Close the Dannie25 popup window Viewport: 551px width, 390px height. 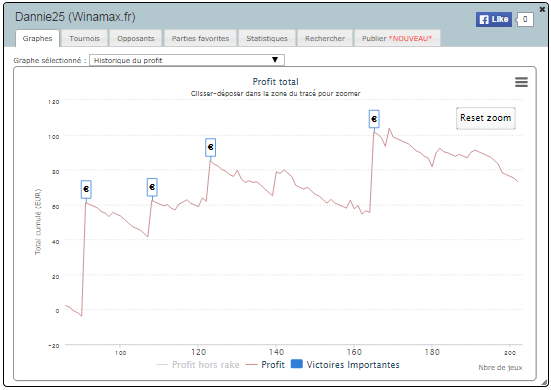(542, 9)
